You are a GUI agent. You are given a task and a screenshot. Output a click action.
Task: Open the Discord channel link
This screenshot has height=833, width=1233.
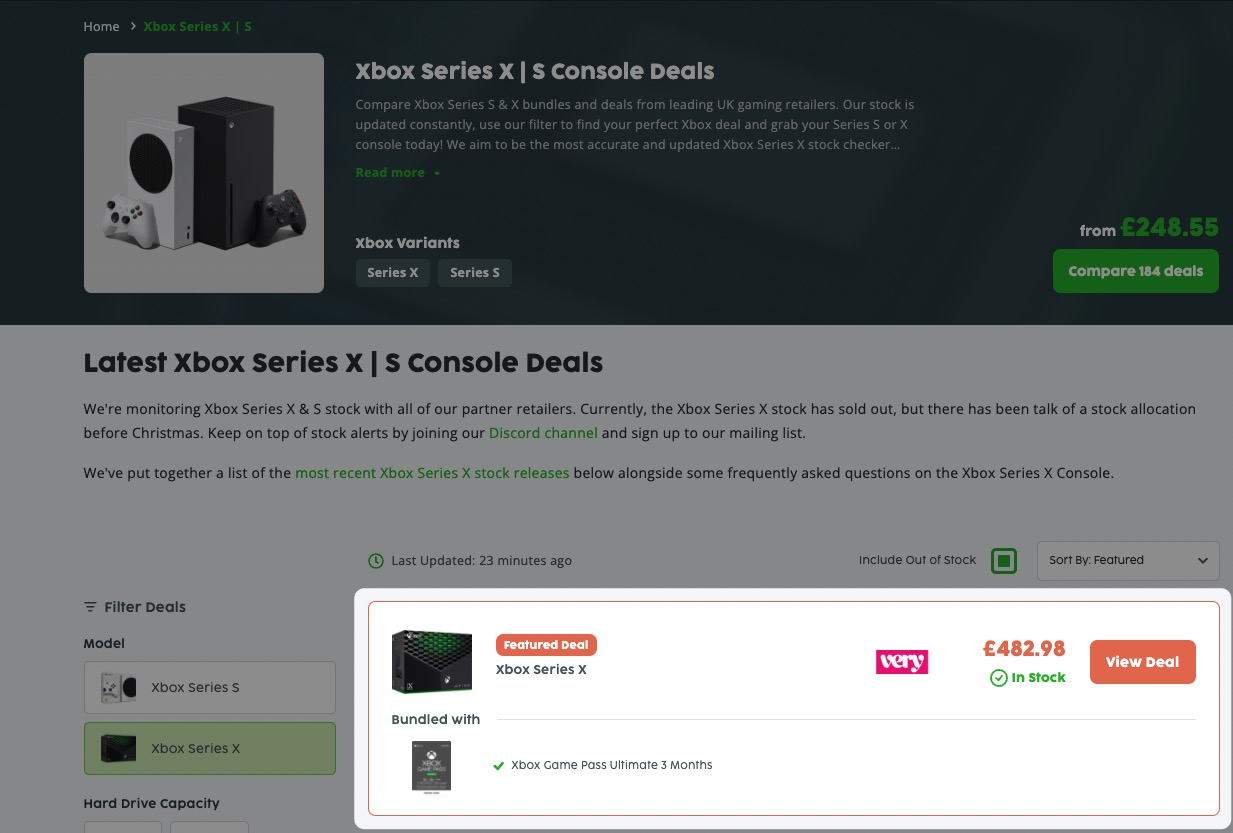point(543,433)
